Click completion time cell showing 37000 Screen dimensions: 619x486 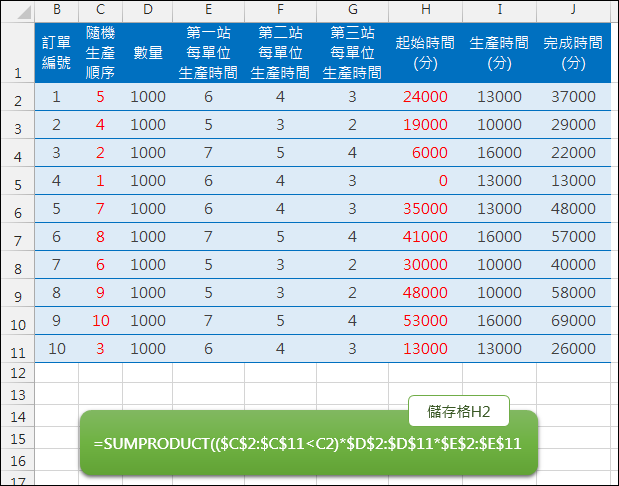[573, 97]
